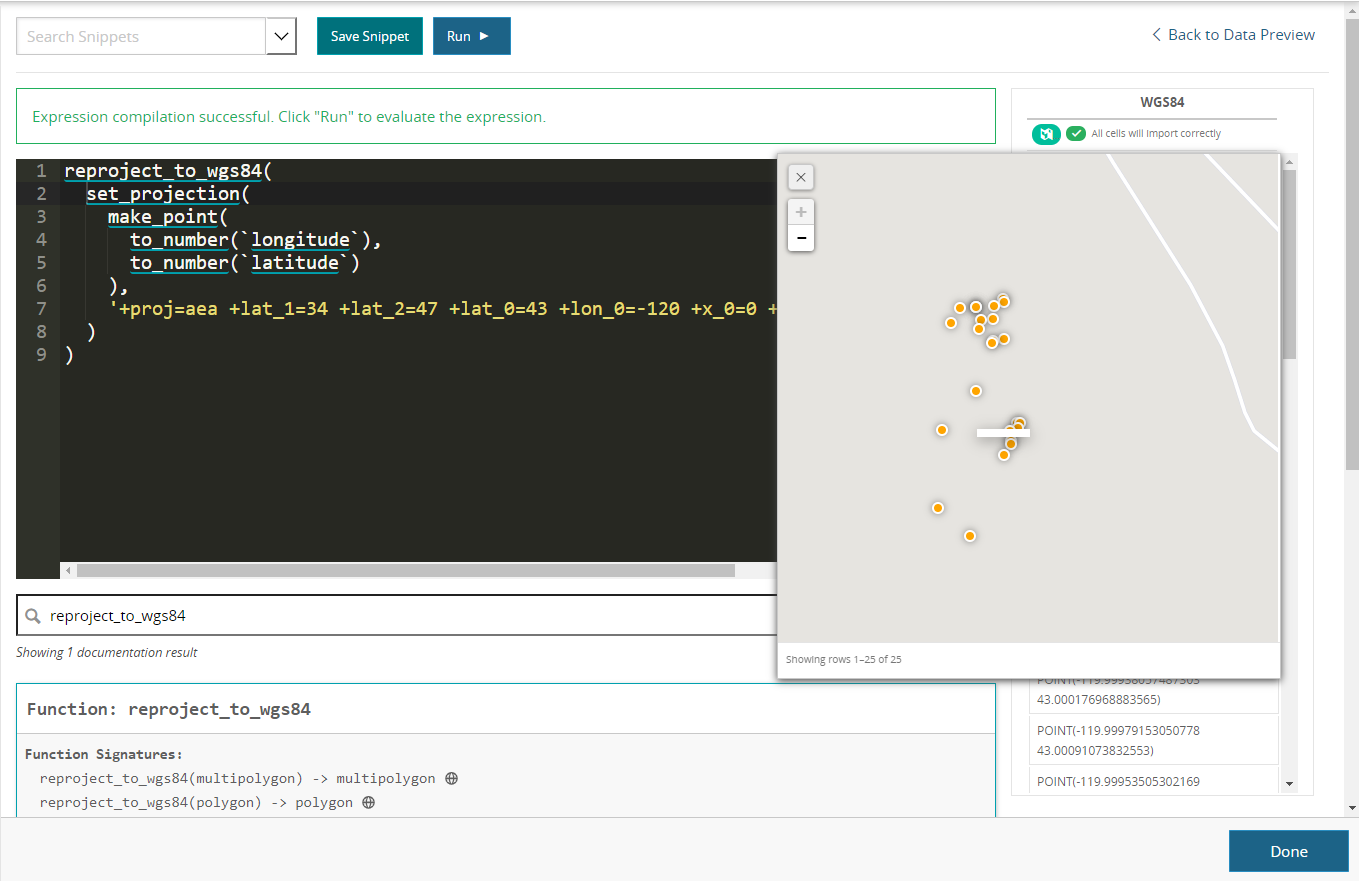Place cursor on reproject_to_wgs84( in line 1
The image size is (1359, 881).
pos(168,171)
